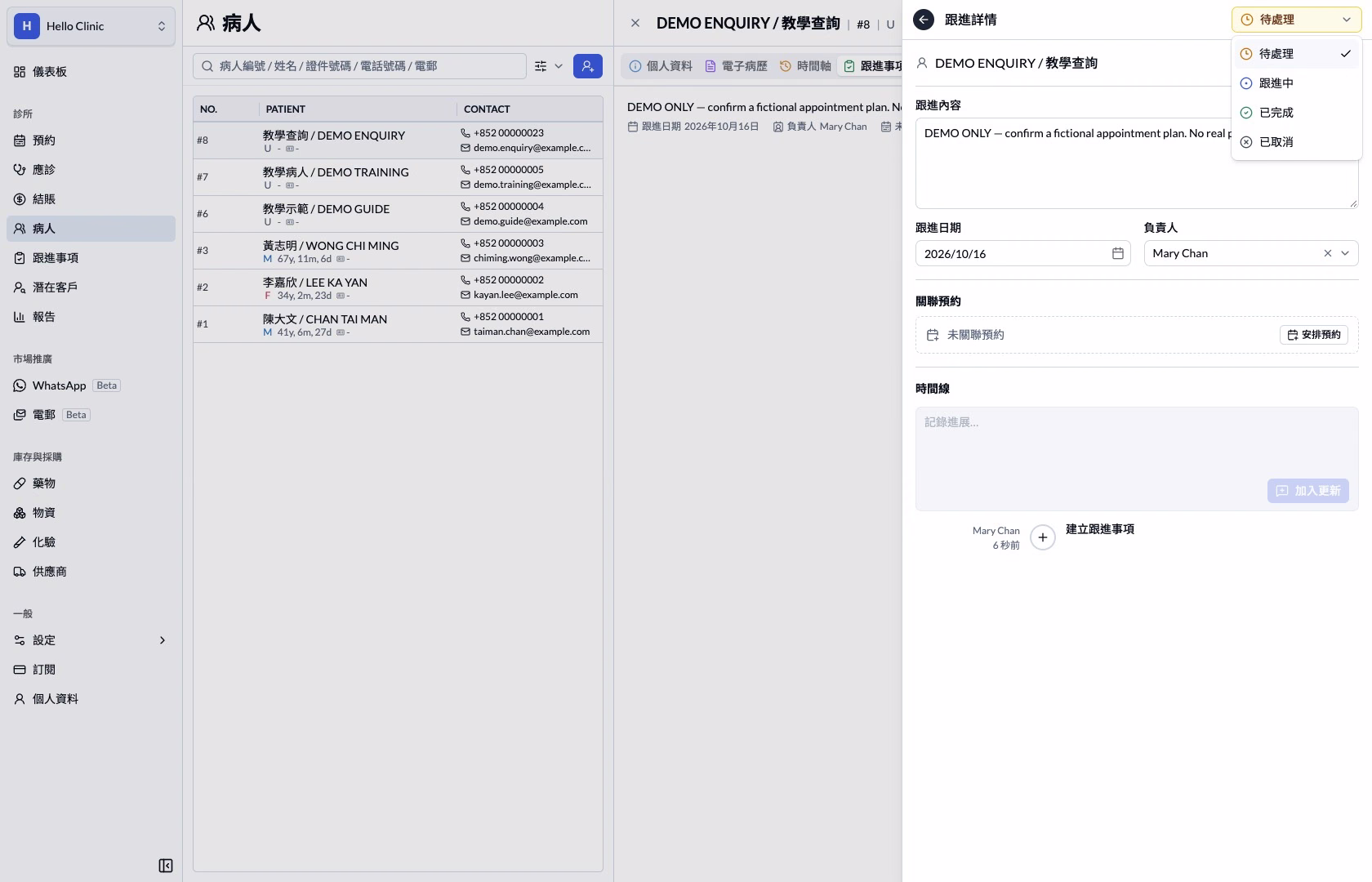The image size is (1372, 882).
Task: Open 跟進事項 in left sidebar
Action: point(91,258)
